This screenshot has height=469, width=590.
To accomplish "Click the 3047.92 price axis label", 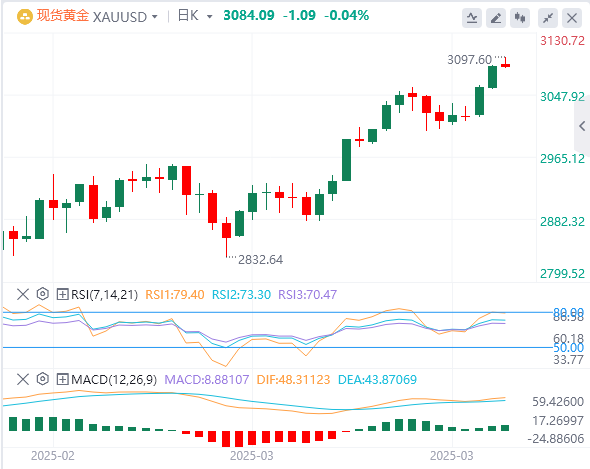I will (x=563, y=97).
